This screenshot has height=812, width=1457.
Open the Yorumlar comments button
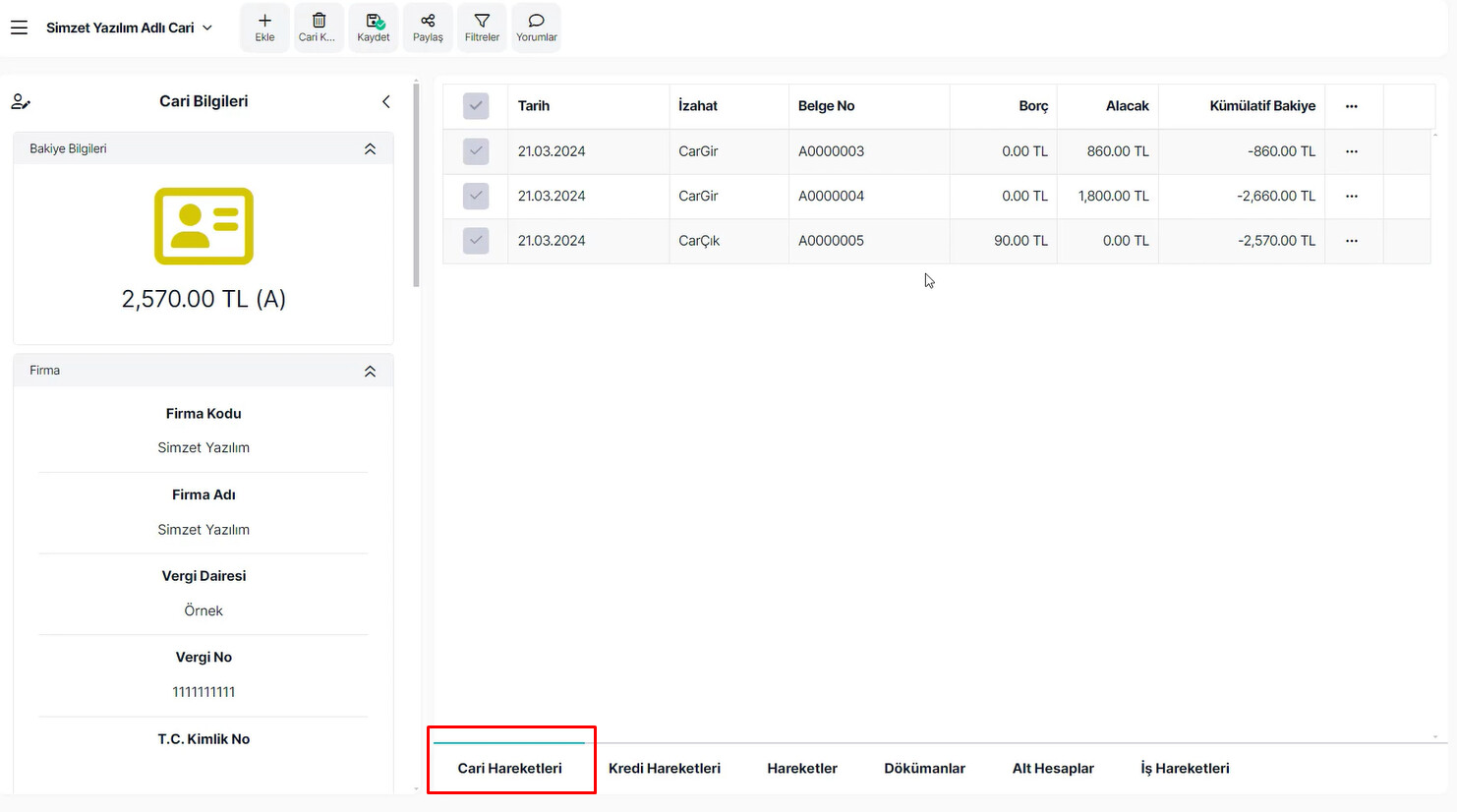click(537, 28)
